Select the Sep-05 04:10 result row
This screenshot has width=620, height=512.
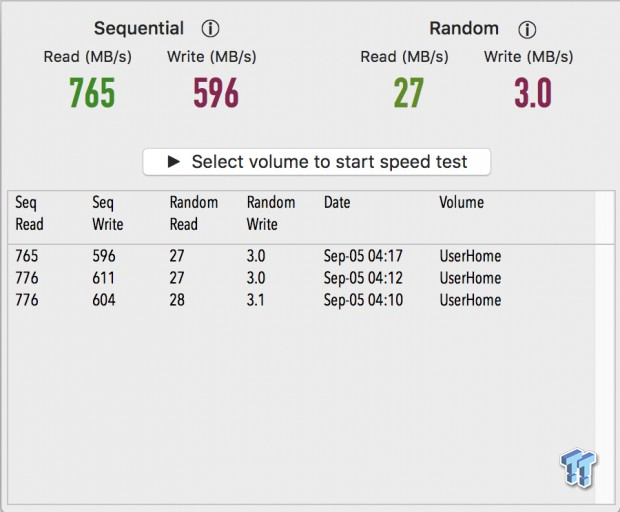pos(301,300)
